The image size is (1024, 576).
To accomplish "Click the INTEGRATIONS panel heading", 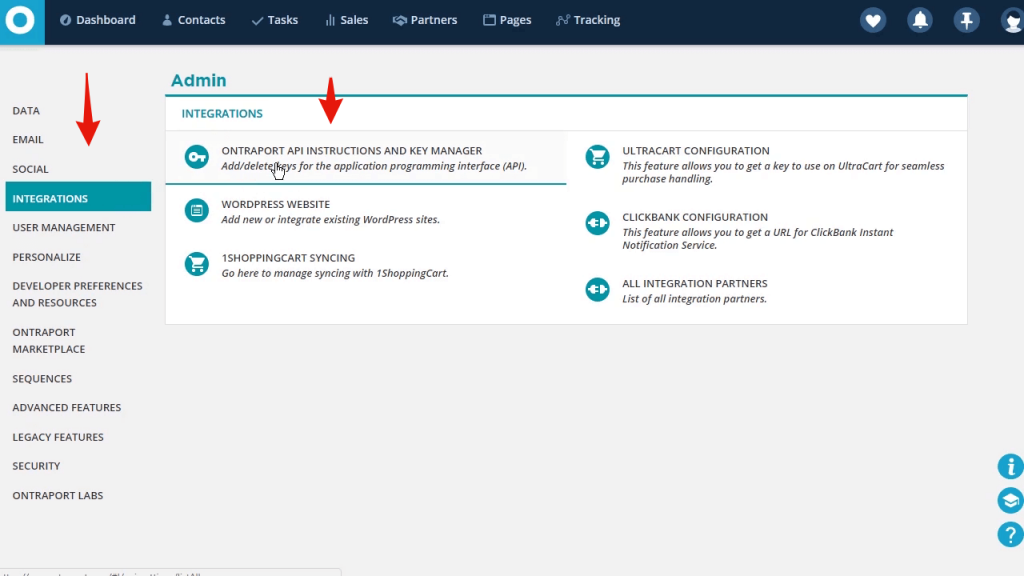I will tap(222, 114).
